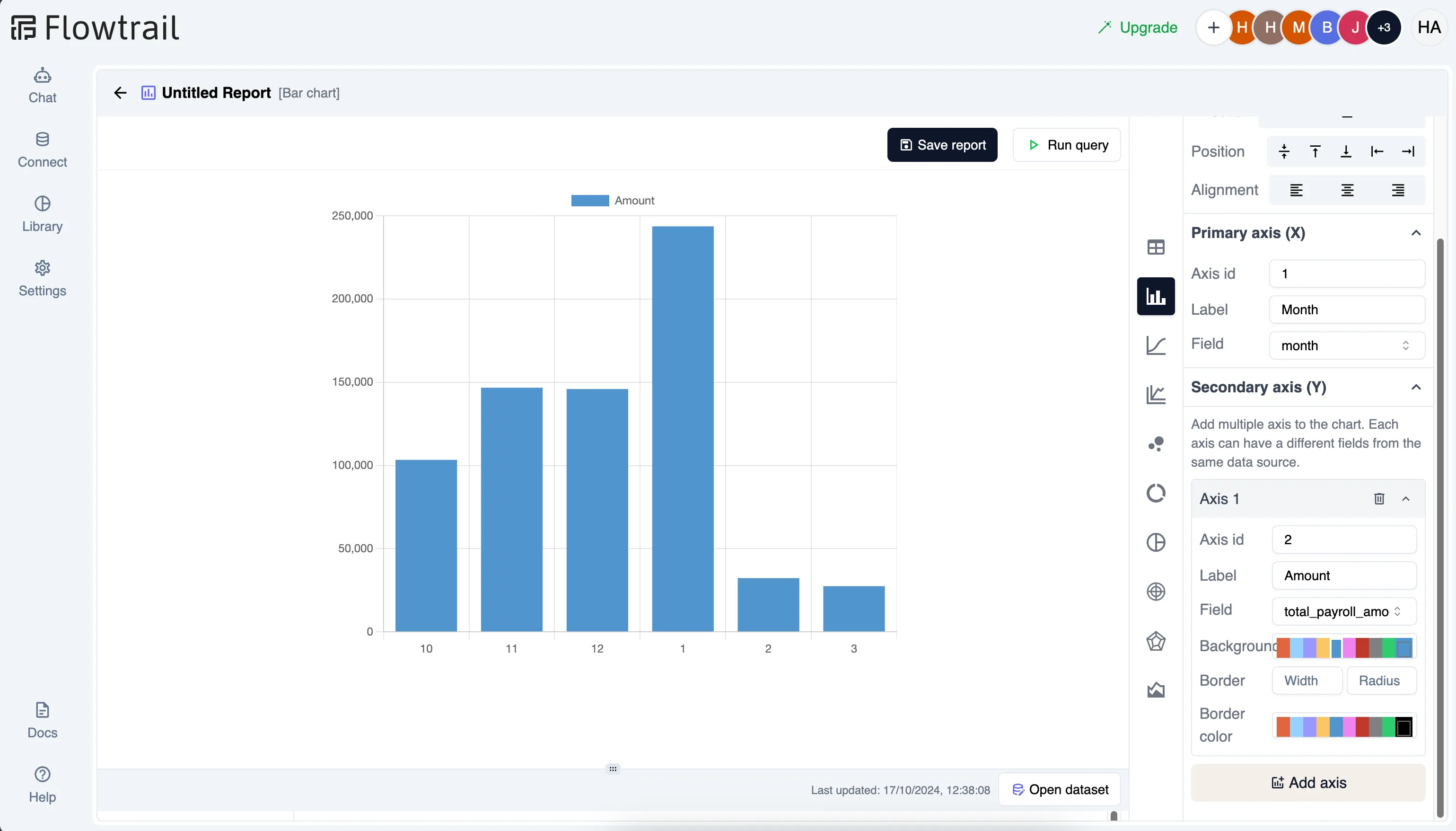Screen dimensions: 1456x831
Task: Choose the doughnut chart icon
Action: coord(1156,493)
